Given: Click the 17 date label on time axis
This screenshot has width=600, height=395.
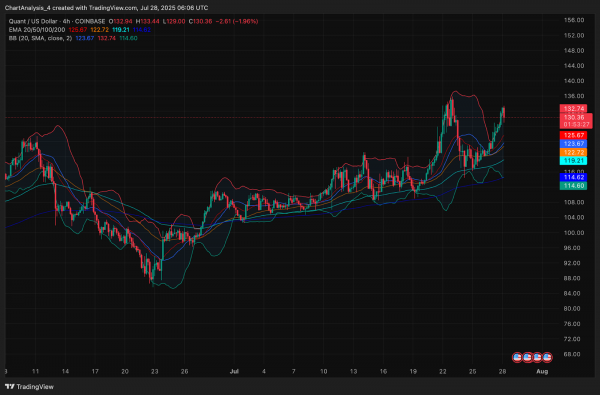Looking at the screenshot, I should point(95,371).
